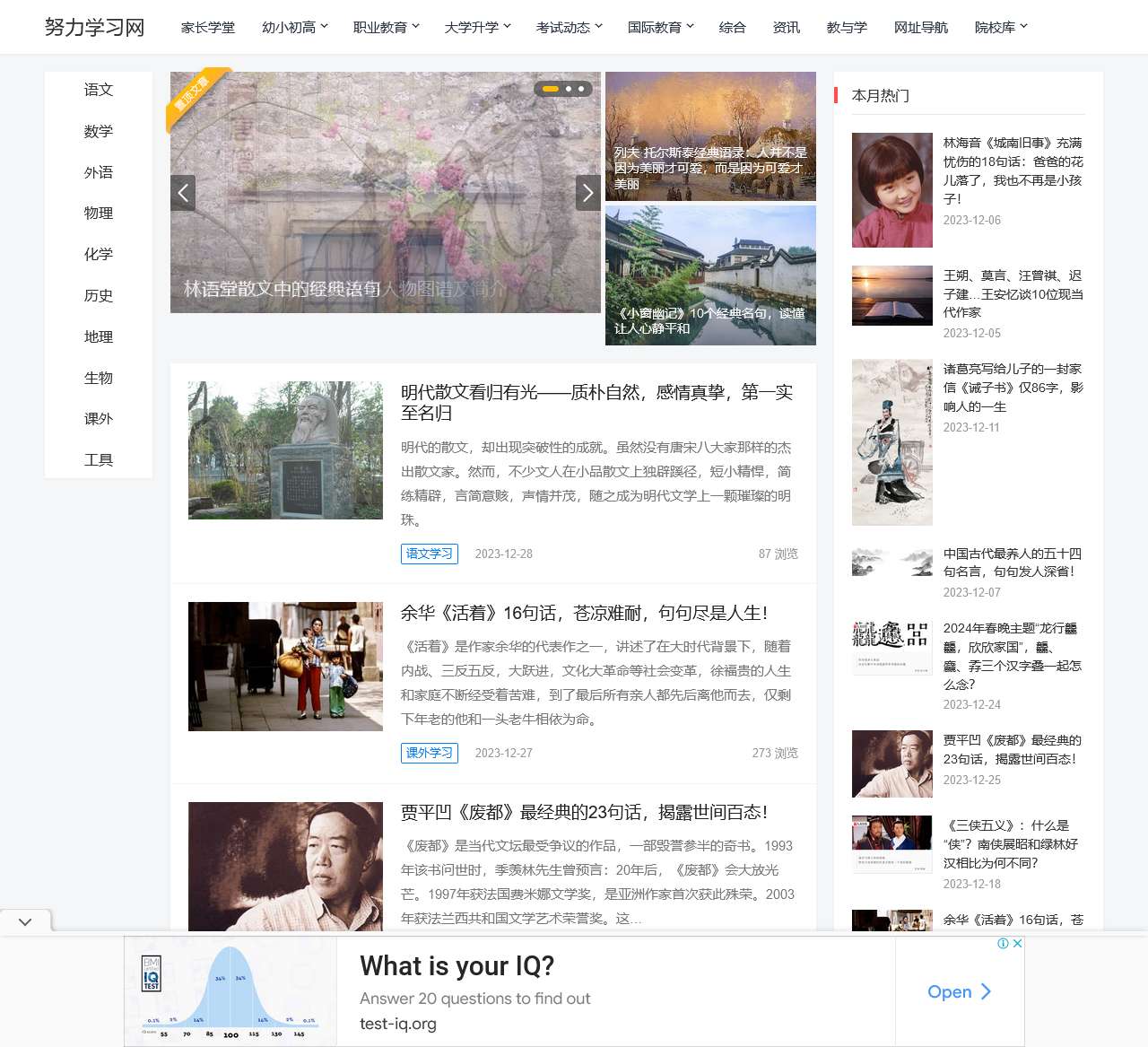Select the second carousel indicator dot
The height and width of the screenshot is (1047, 1148).
click(569, 89)
